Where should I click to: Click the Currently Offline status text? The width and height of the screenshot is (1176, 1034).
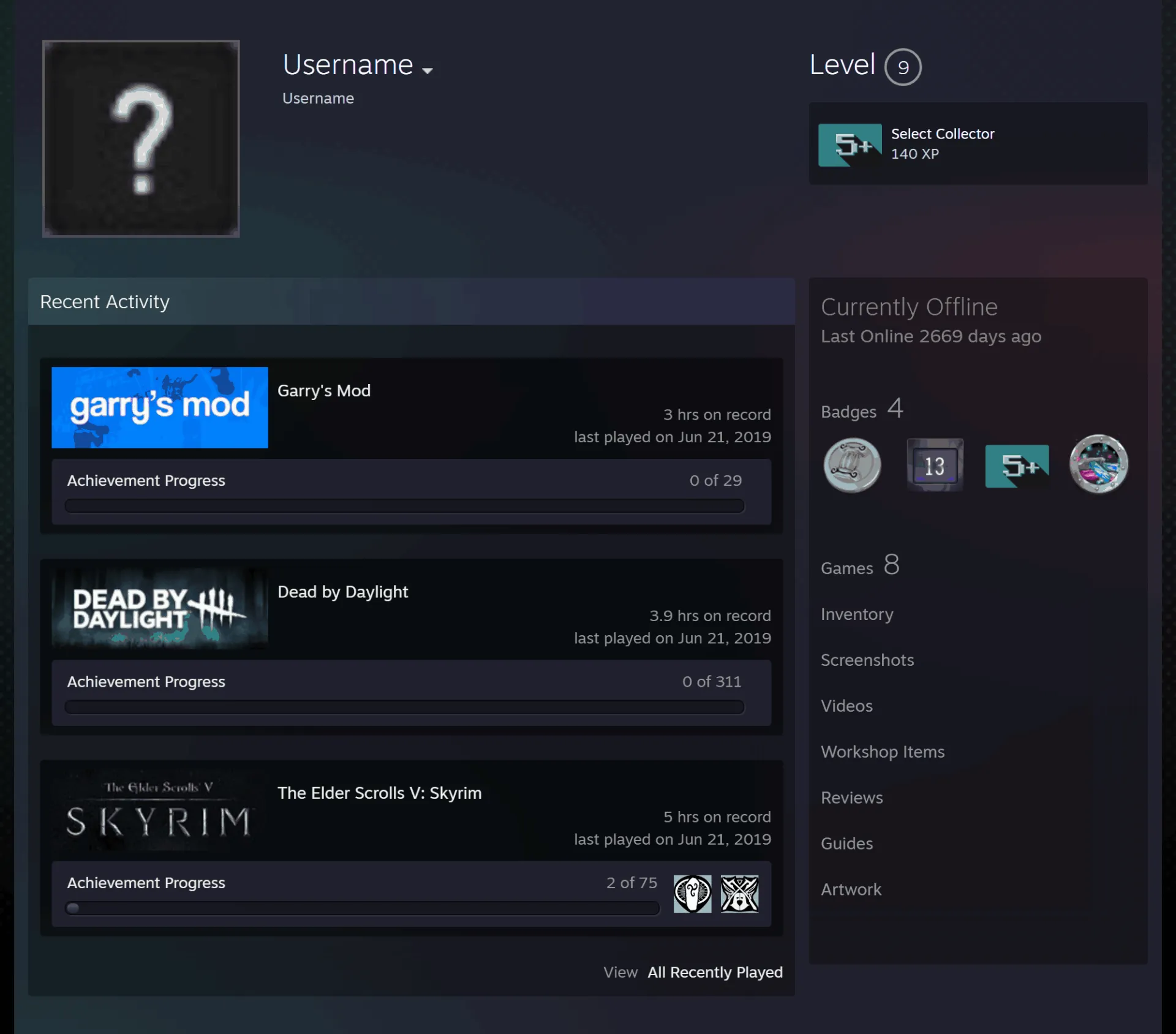pyautogui.click(x=909, y=307)
